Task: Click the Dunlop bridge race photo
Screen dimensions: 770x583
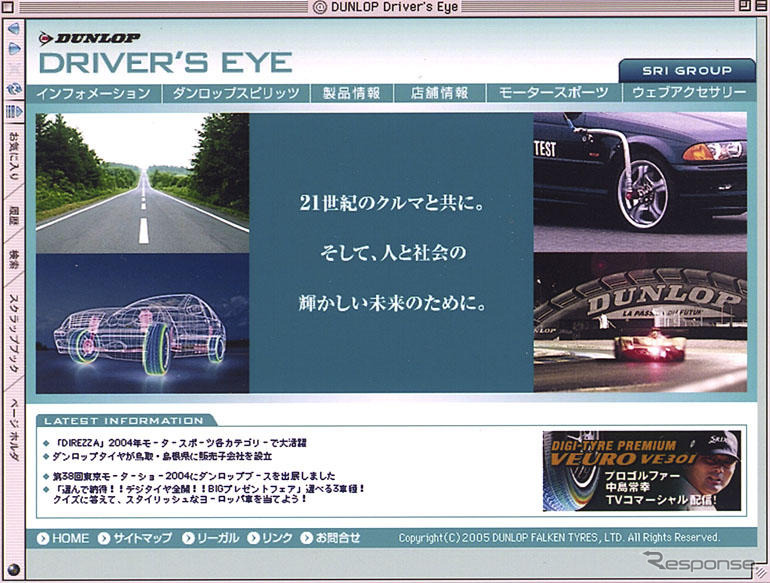Action: click(x=640, y=323)
